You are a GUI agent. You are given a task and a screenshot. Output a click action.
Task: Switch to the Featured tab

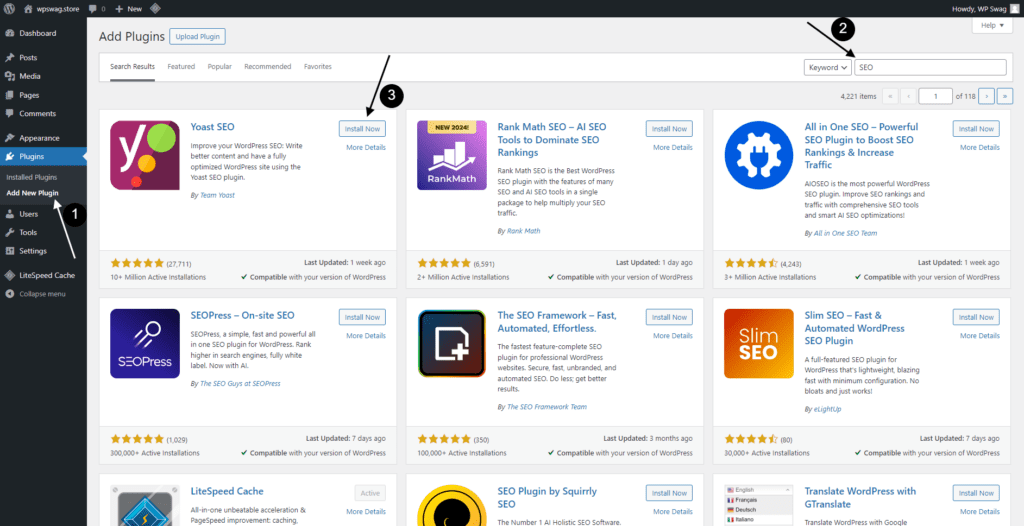tap(181, 67)
